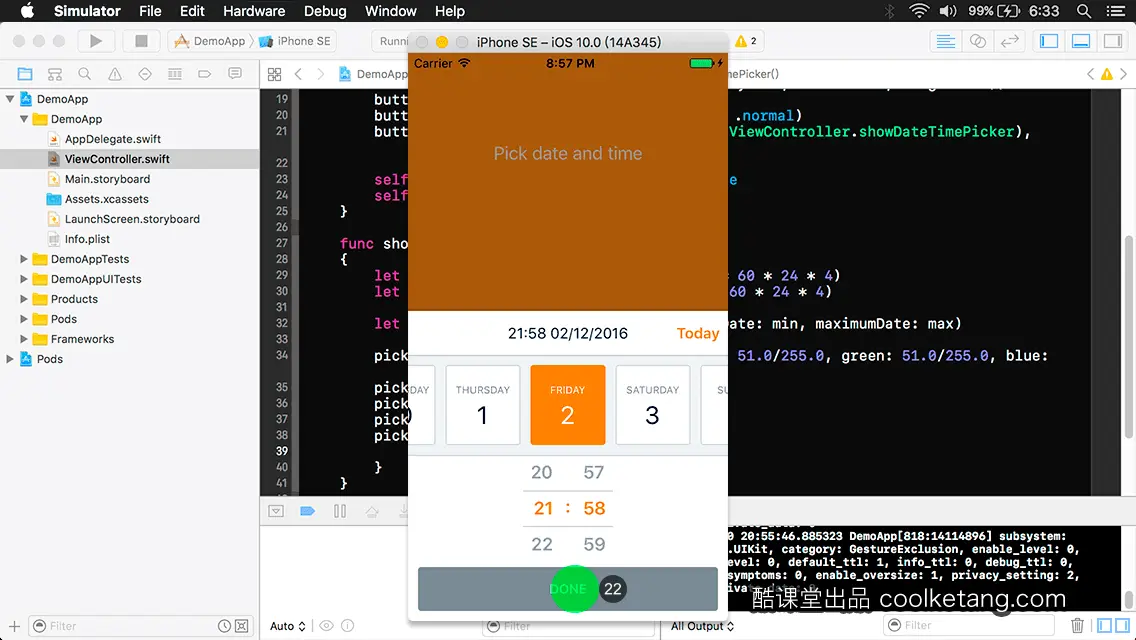1136x640 pixels.
Task: Collapse the DemoApp project root
Action: (x=10, y=99)
